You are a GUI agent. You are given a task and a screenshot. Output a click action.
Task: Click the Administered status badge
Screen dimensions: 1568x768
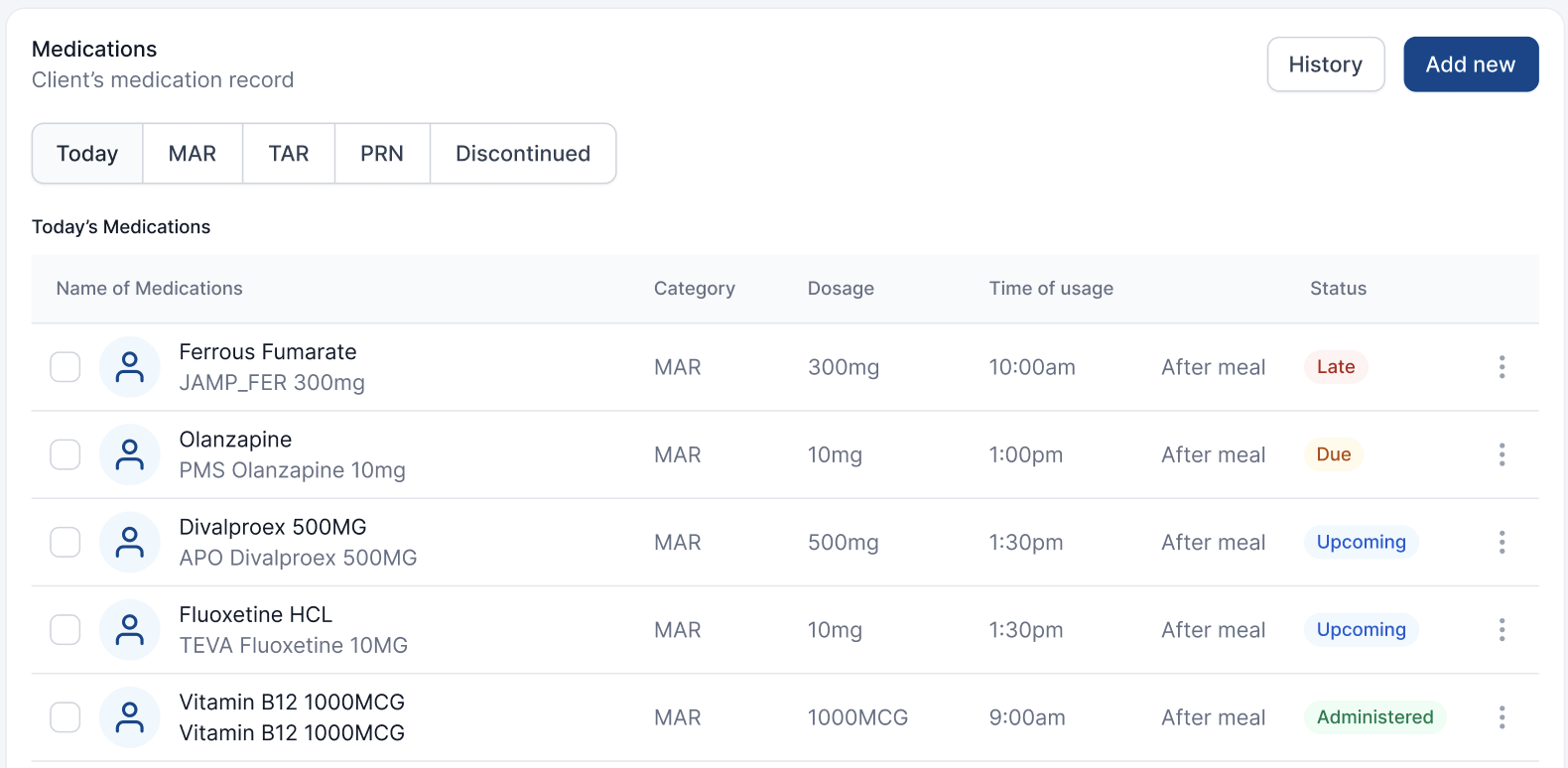pyautogui.click(x=1374, y=716)
